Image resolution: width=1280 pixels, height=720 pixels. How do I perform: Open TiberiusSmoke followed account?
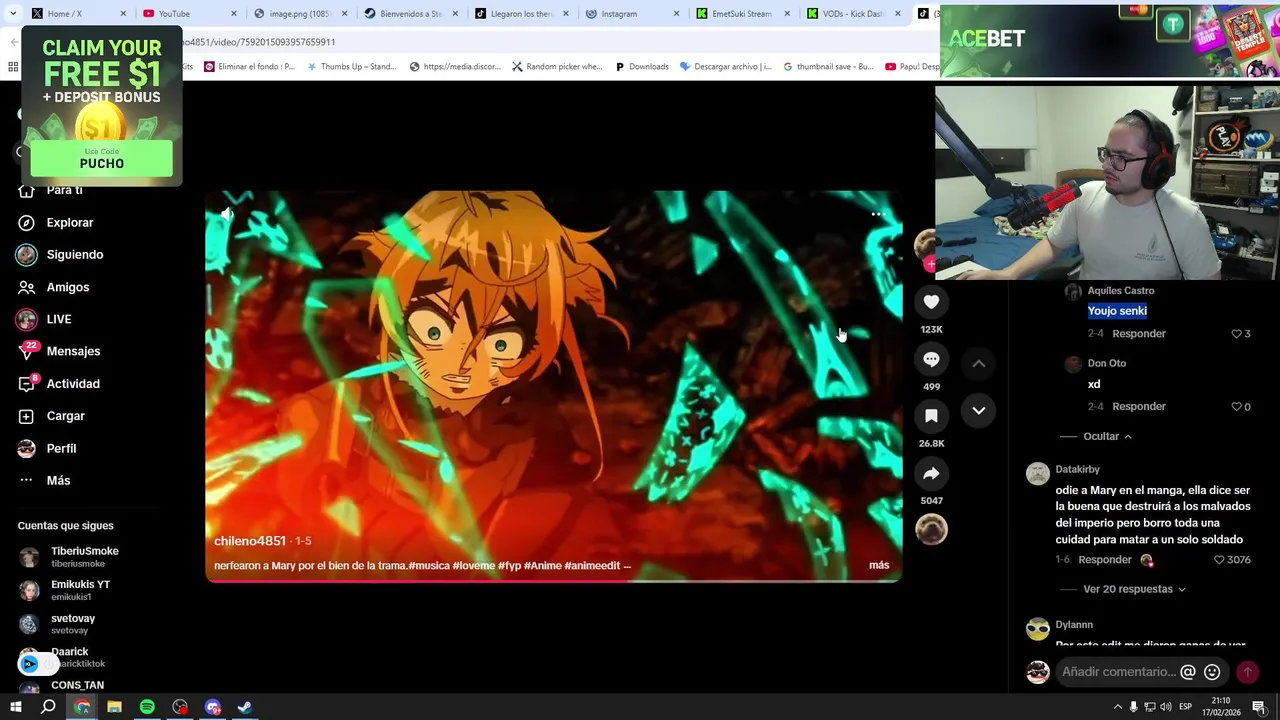[85, 557]
